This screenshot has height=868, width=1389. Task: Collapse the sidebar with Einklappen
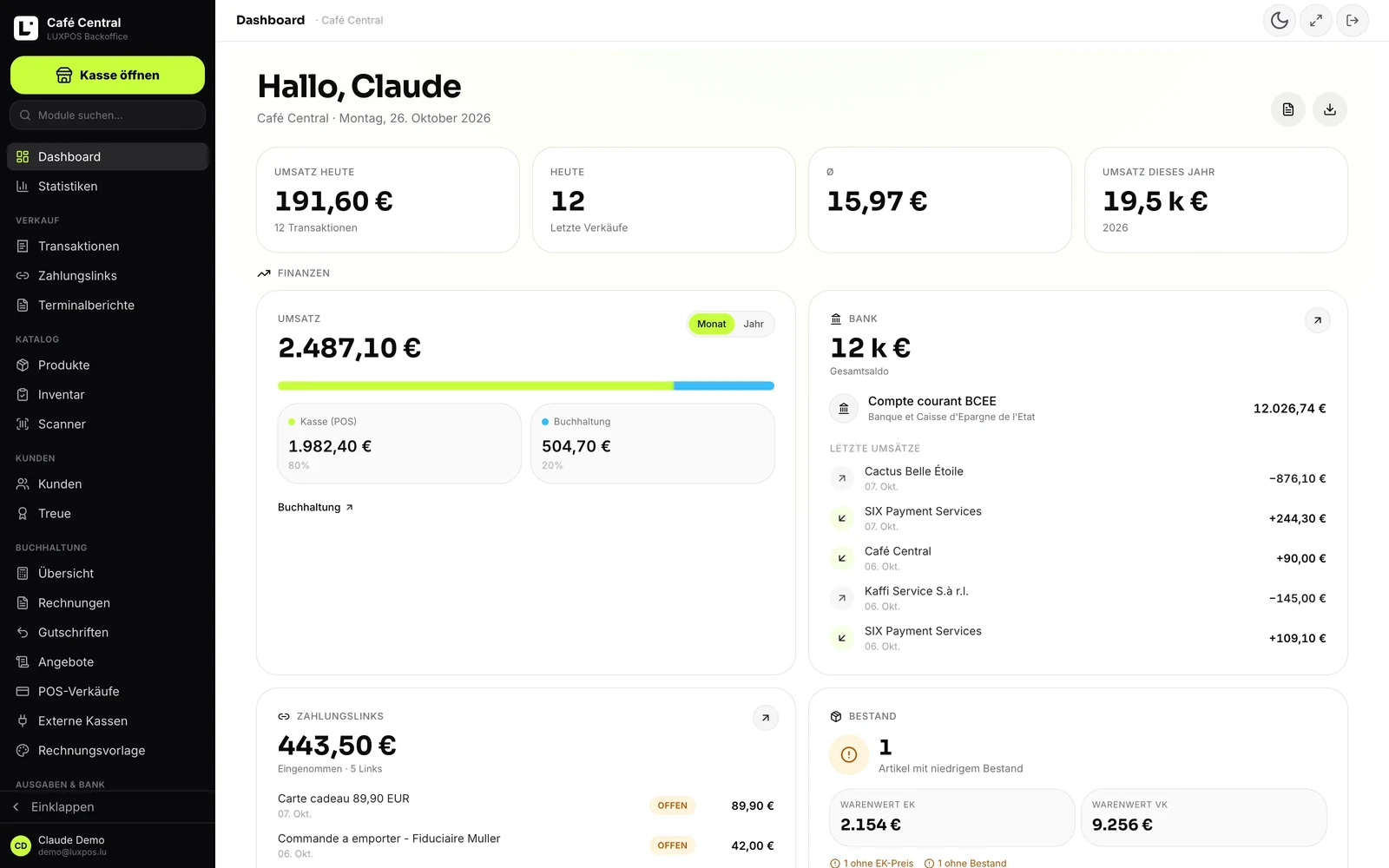[108, 807]
